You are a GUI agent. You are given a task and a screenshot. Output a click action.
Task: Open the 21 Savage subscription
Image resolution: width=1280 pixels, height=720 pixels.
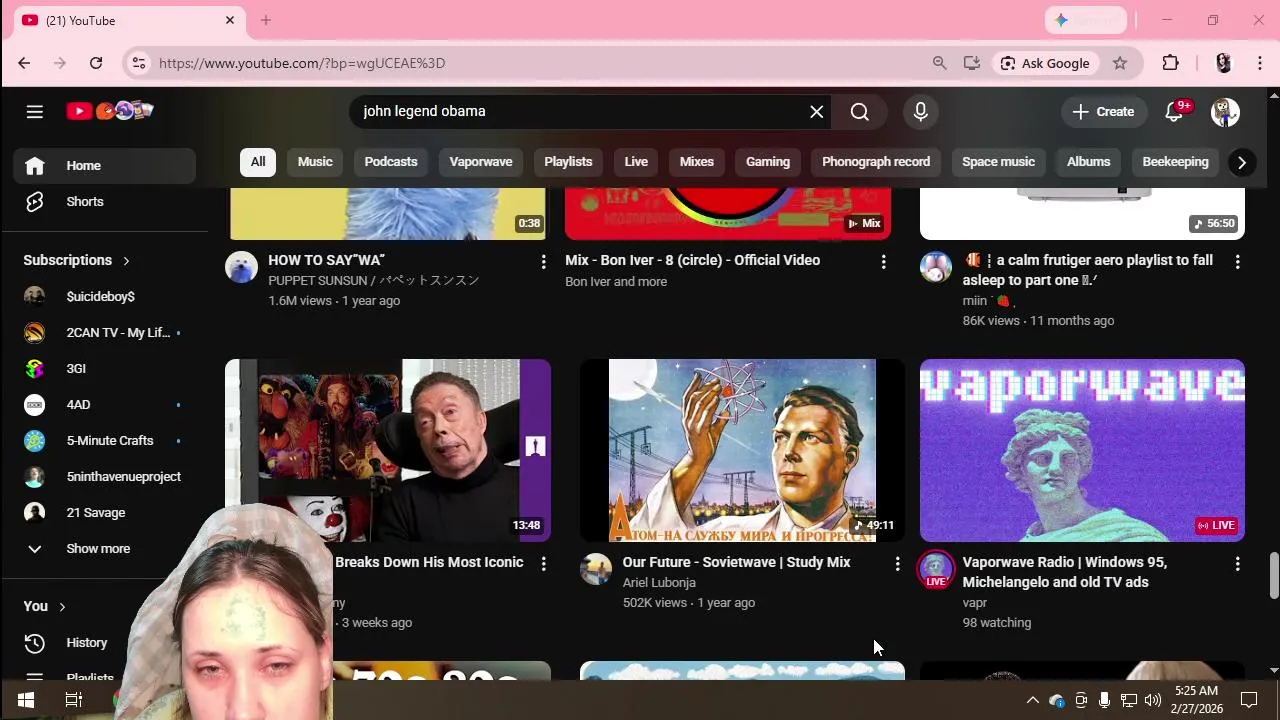pyautogui.click(x=104, y=513)
